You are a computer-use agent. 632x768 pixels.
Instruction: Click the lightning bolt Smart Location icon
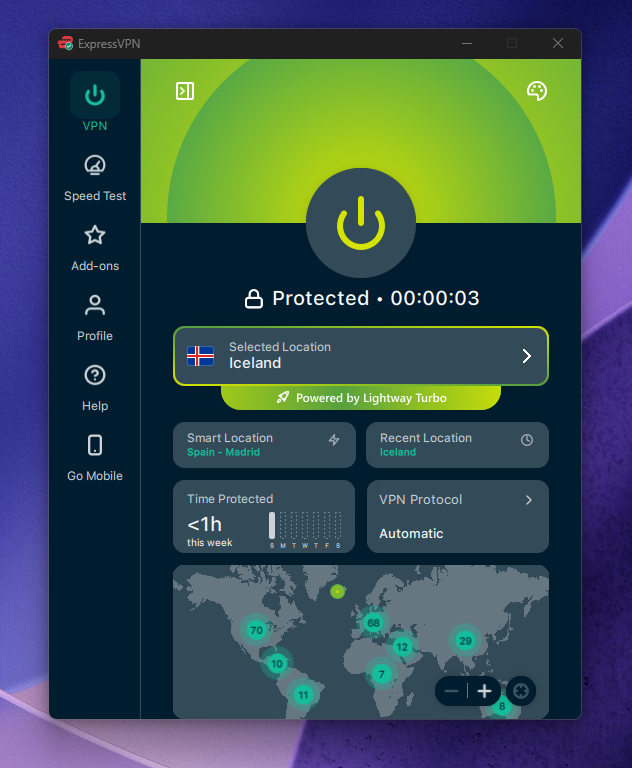point(334,440)
